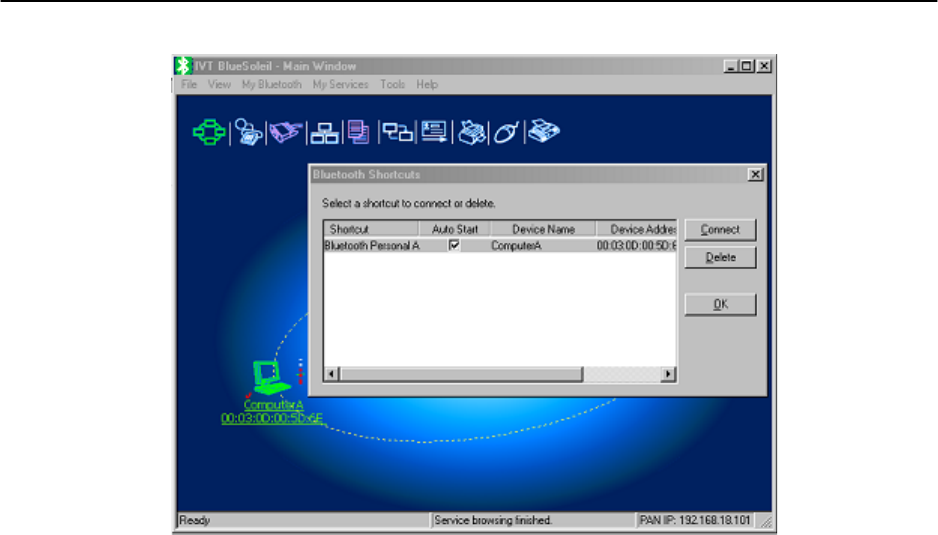Click the Delete button
Viewport: 938px width, 535px height.
pos(720,257)
